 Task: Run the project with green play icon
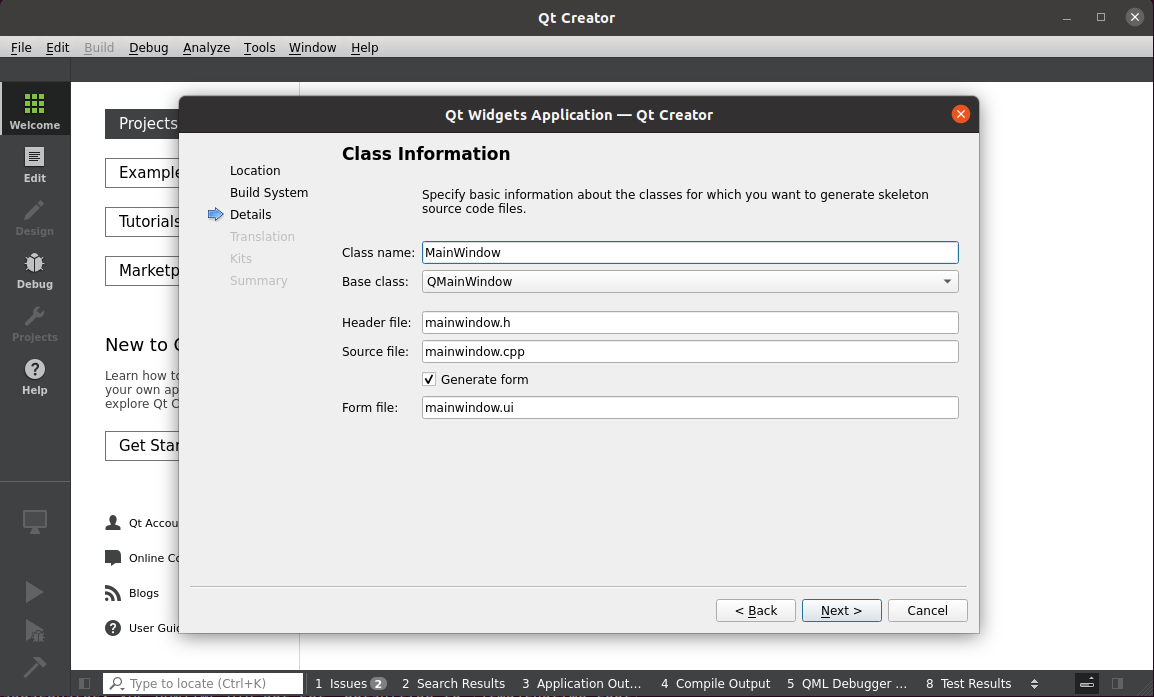[35, 592]
